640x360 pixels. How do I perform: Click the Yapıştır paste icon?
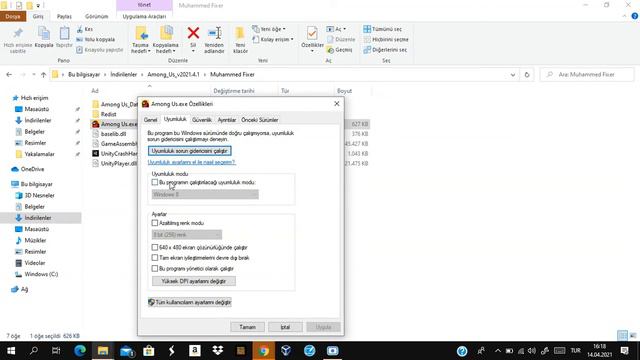[64, 33]
